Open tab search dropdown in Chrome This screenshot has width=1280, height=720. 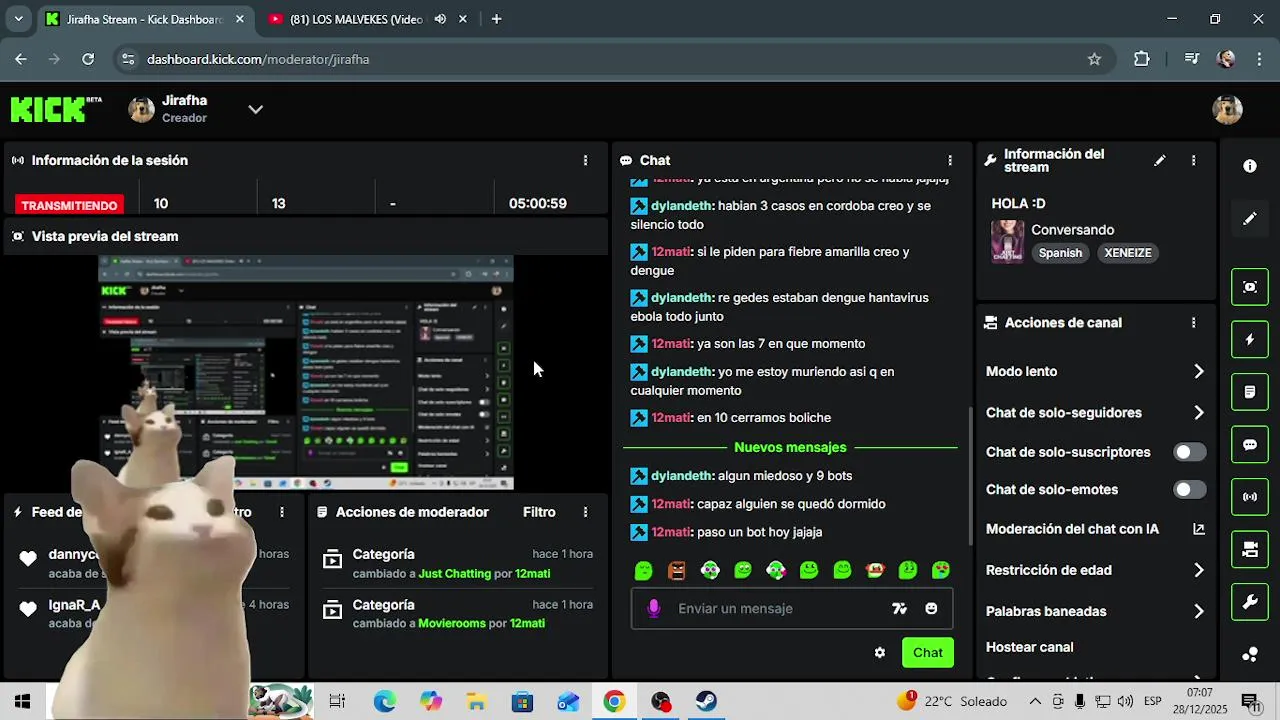[17, 19]
